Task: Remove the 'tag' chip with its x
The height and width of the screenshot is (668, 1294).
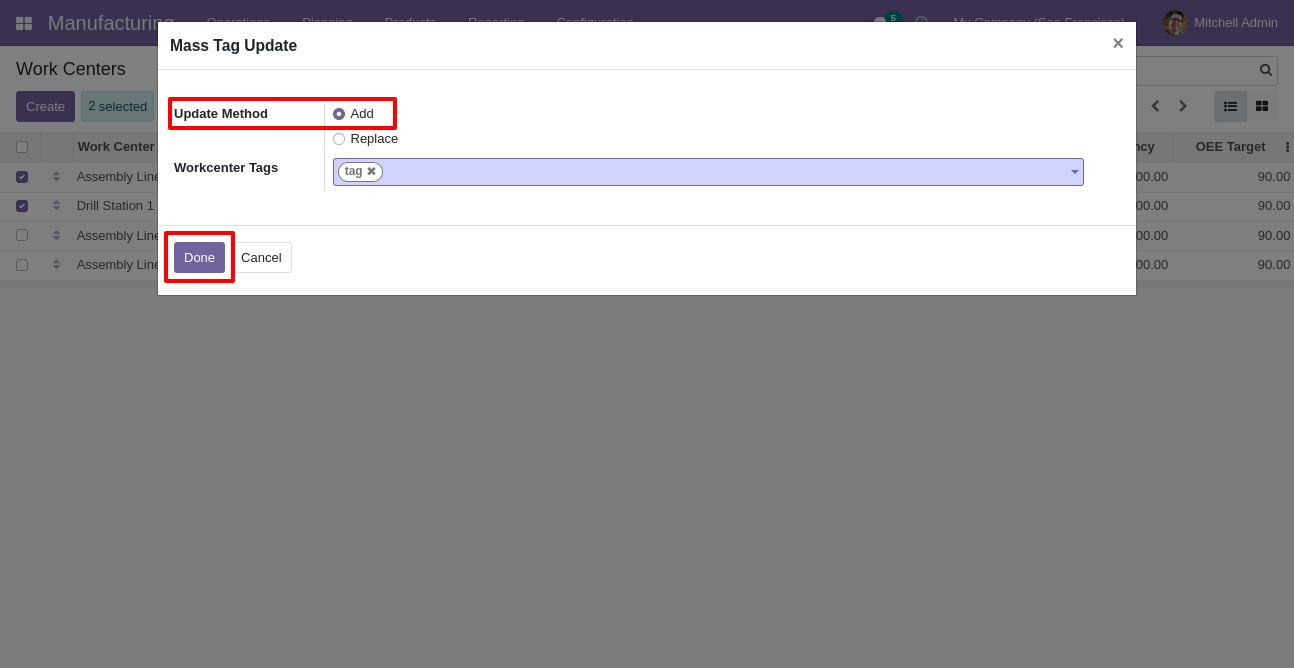Action: [371, 172]
